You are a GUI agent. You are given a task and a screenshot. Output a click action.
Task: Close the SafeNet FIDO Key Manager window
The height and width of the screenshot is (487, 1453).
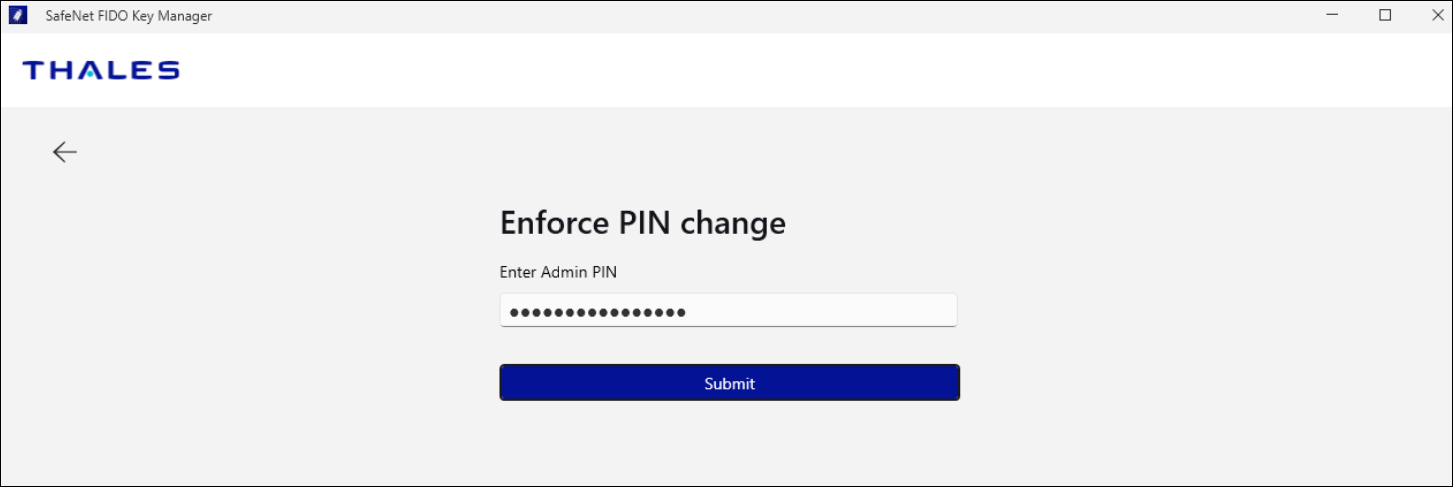coord(1432,15)
